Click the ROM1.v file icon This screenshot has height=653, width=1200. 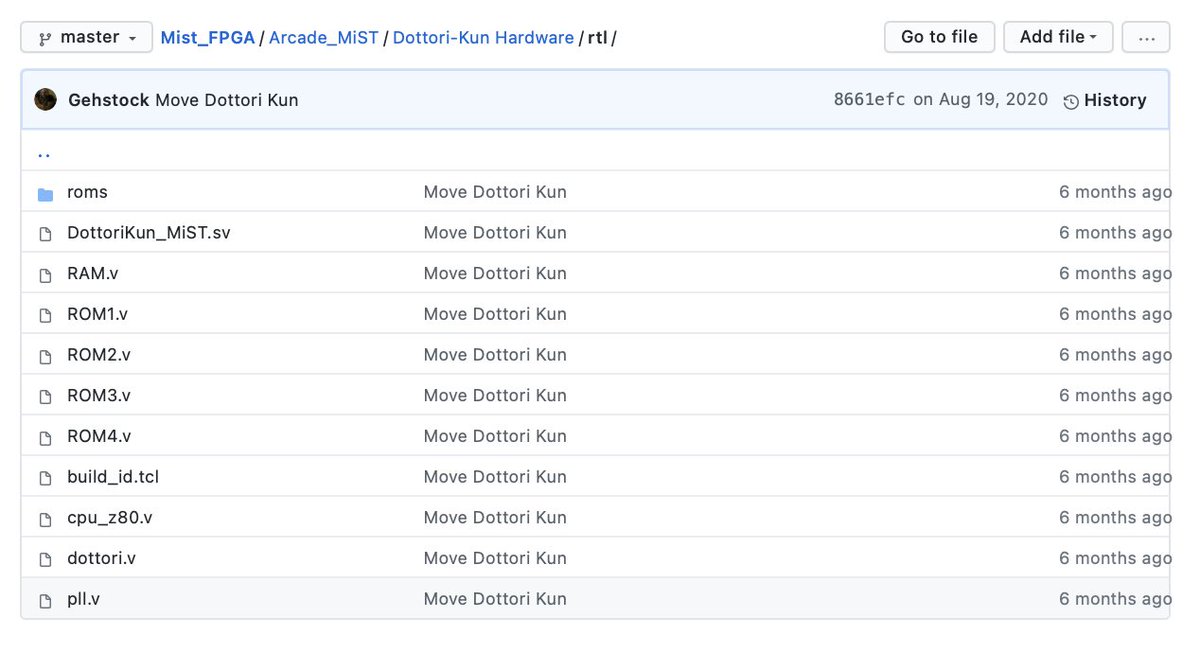[x=45, y=315]
